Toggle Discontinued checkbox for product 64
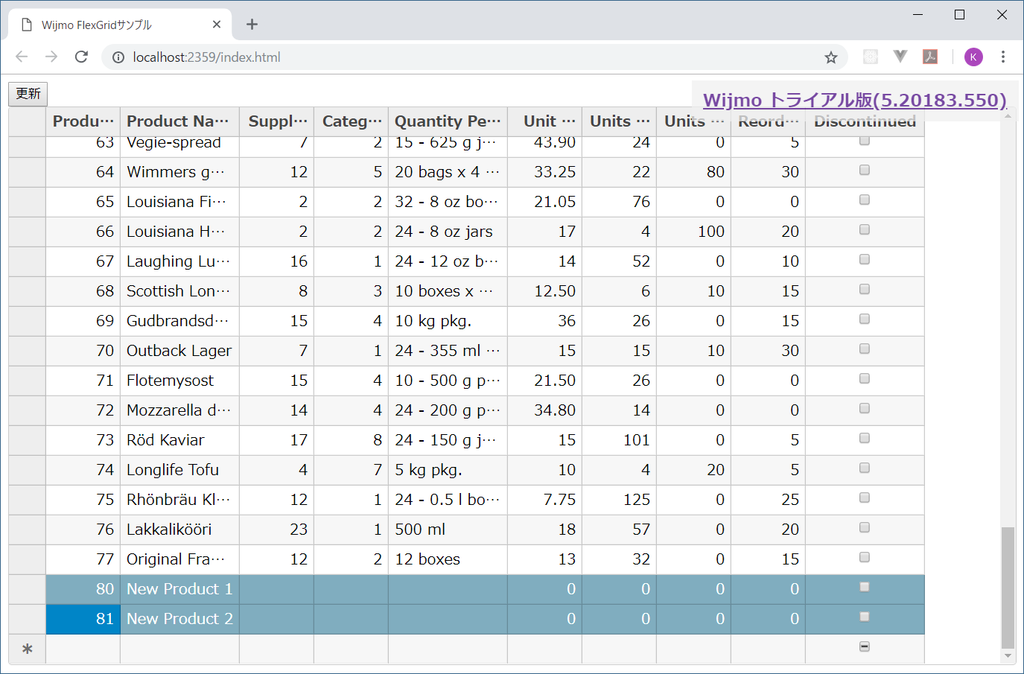Viewport: 1024px width, 674px height. [865, 170]
